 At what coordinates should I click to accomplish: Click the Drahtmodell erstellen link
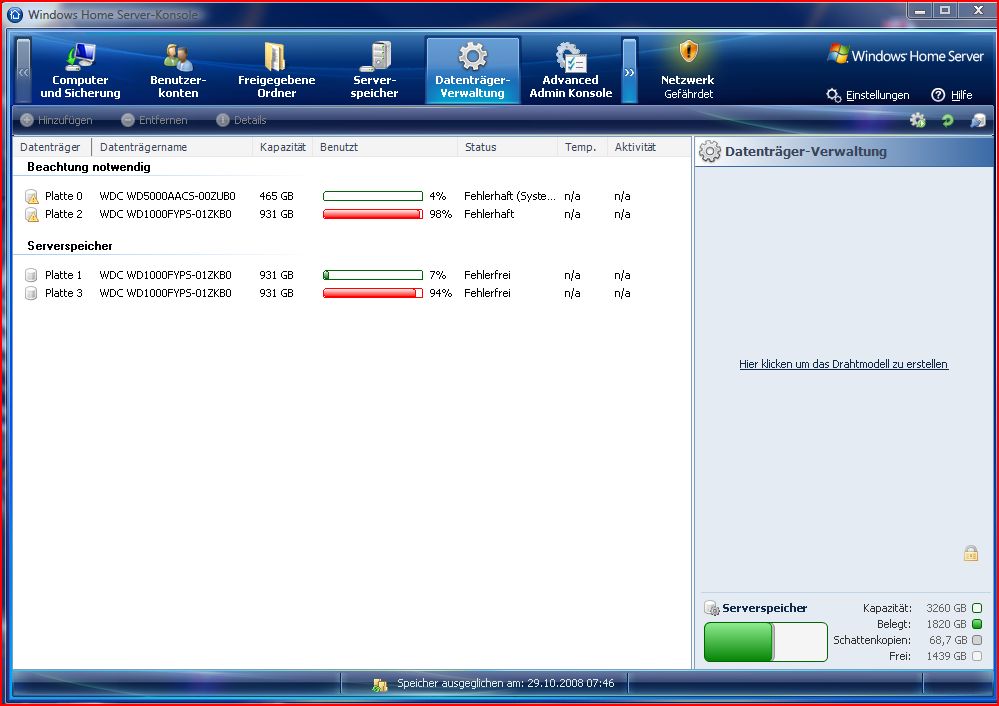pyautogui.click(x=844, y=364)
